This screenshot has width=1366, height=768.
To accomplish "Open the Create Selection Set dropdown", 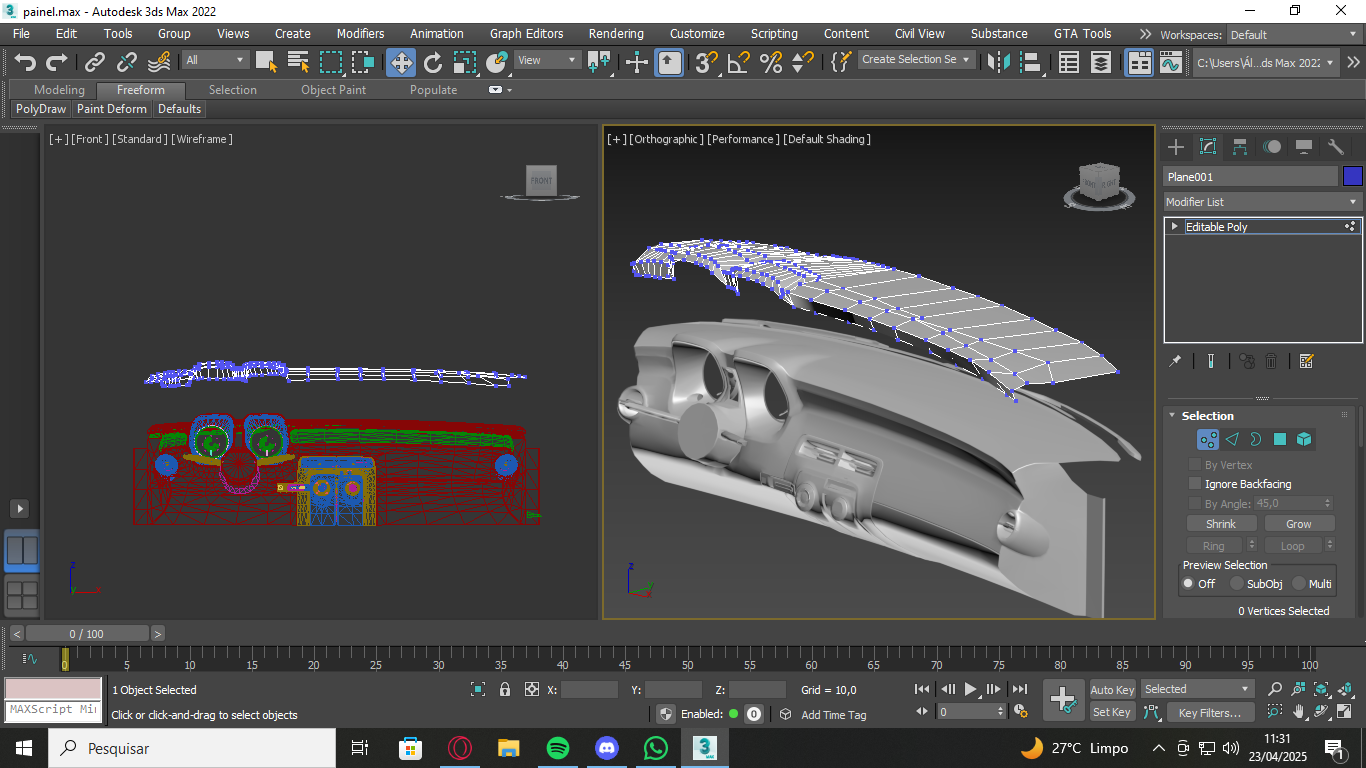I will pos(916,60).
